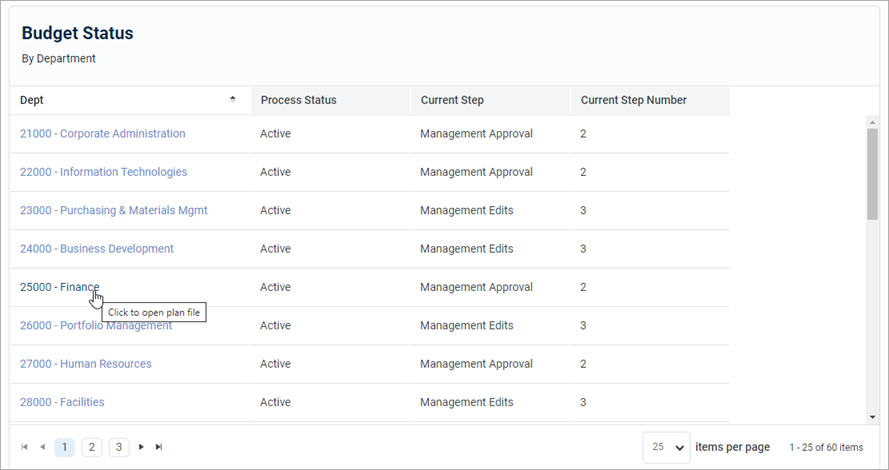889x470 pixels.
Task: Jump to last page of results
Action: point(159,447)
